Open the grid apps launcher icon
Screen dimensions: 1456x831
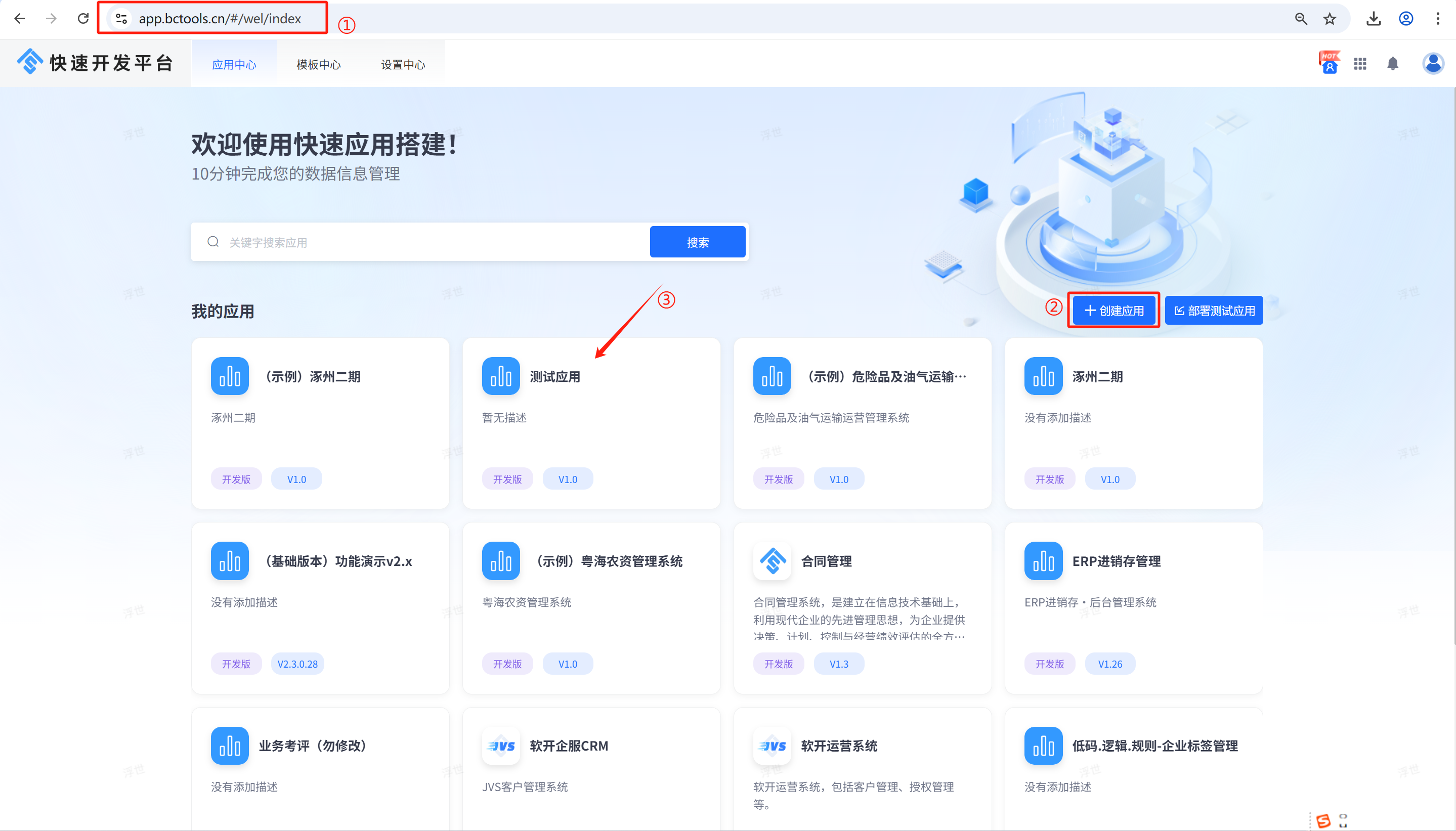tap(1360, 63)
